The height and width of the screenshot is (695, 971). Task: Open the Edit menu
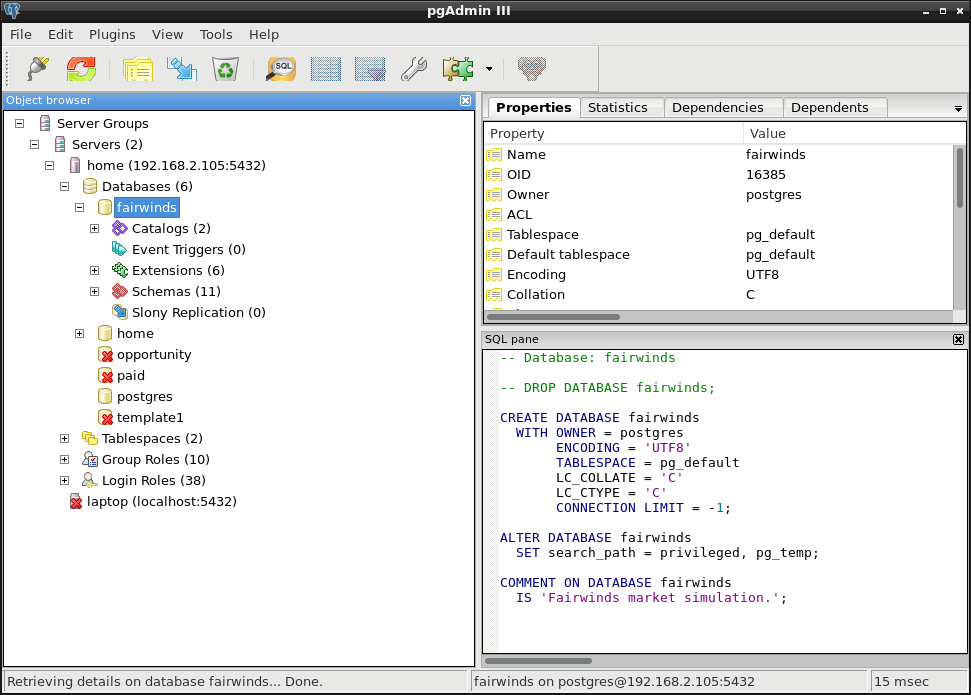click(x=60, y=35)
